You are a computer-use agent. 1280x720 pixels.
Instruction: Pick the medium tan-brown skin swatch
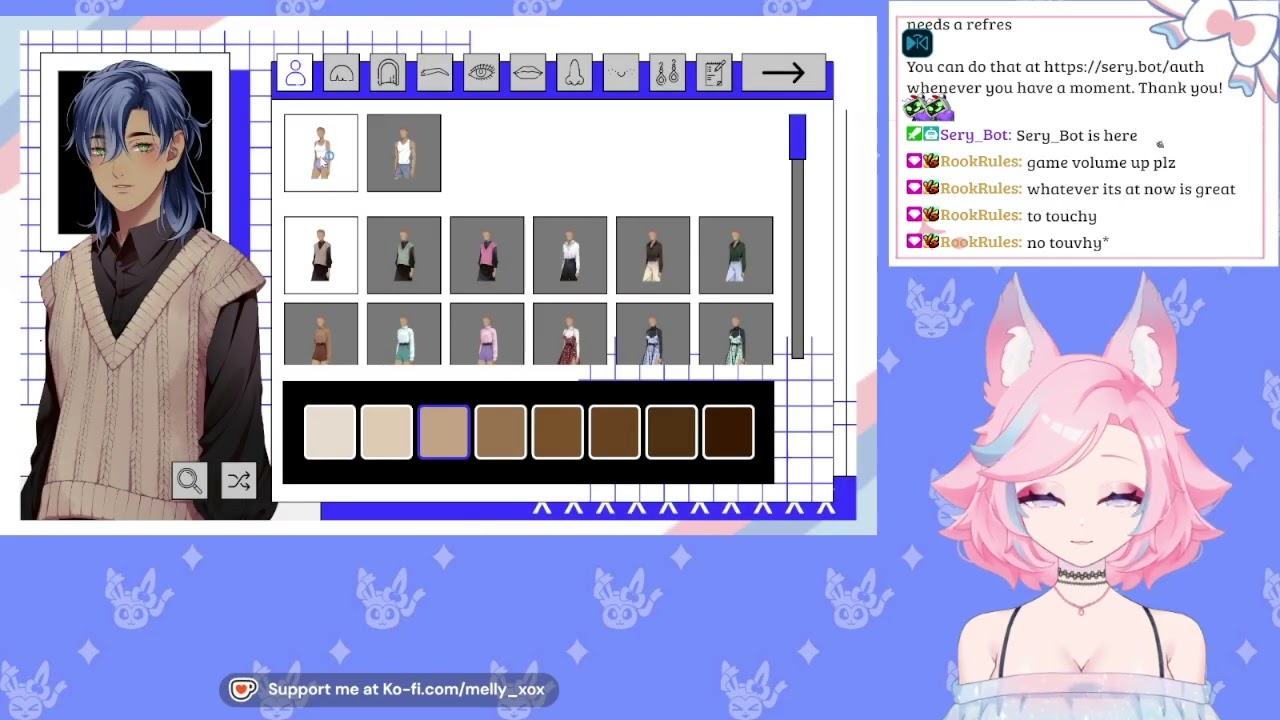tap(501, 432)
